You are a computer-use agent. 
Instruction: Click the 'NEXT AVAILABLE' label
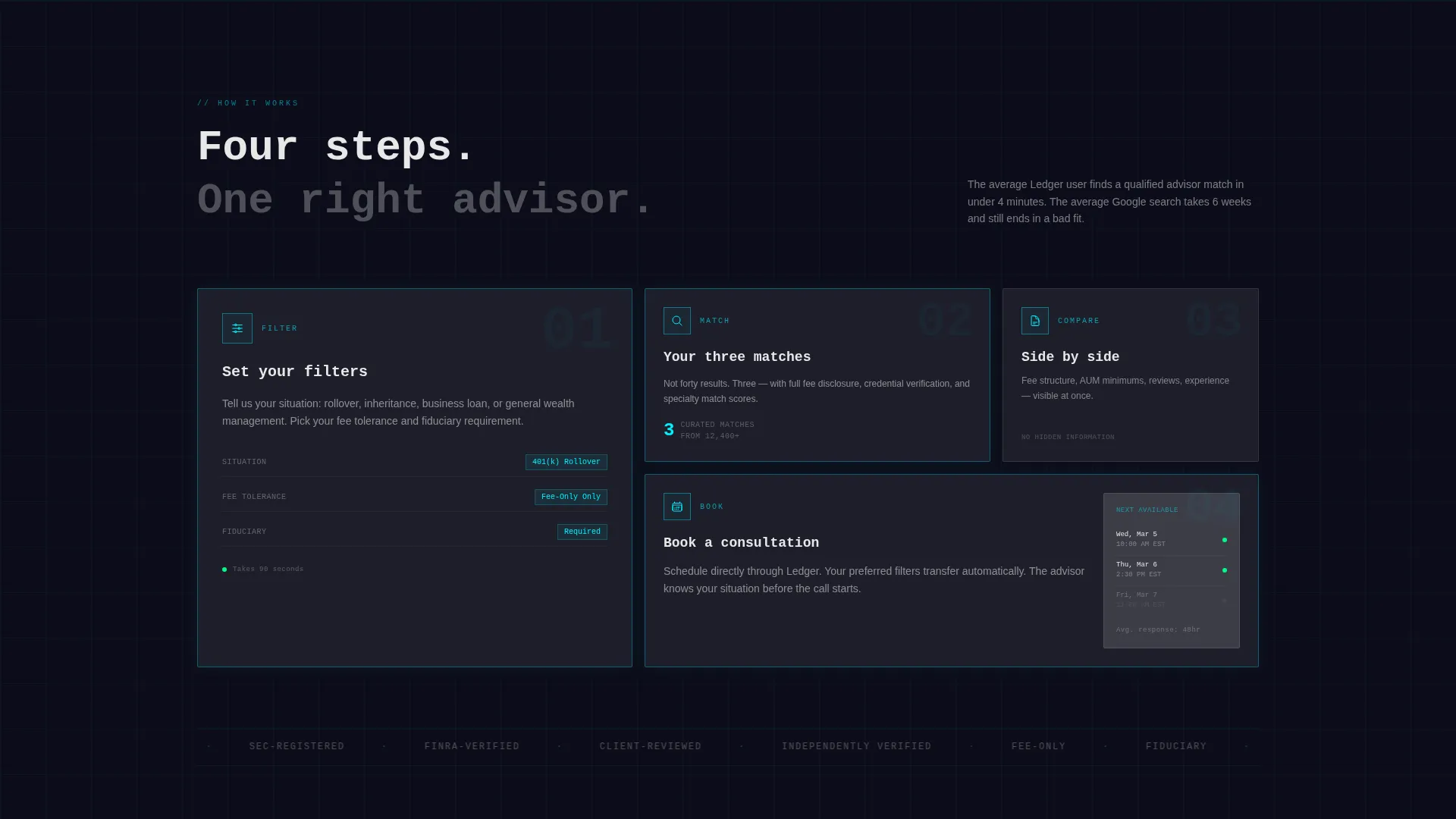[x=1147, y=510]
